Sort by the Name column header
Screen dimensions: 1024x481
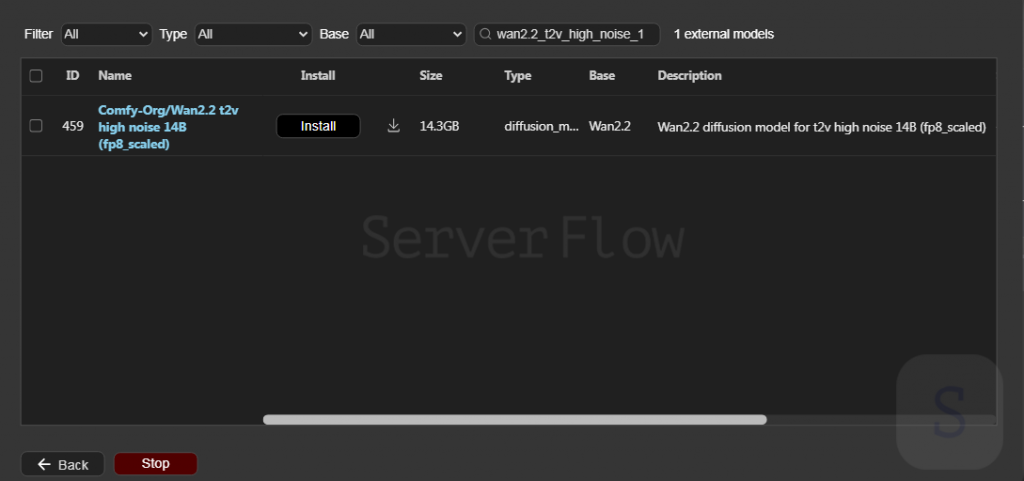tap(115, 76)
